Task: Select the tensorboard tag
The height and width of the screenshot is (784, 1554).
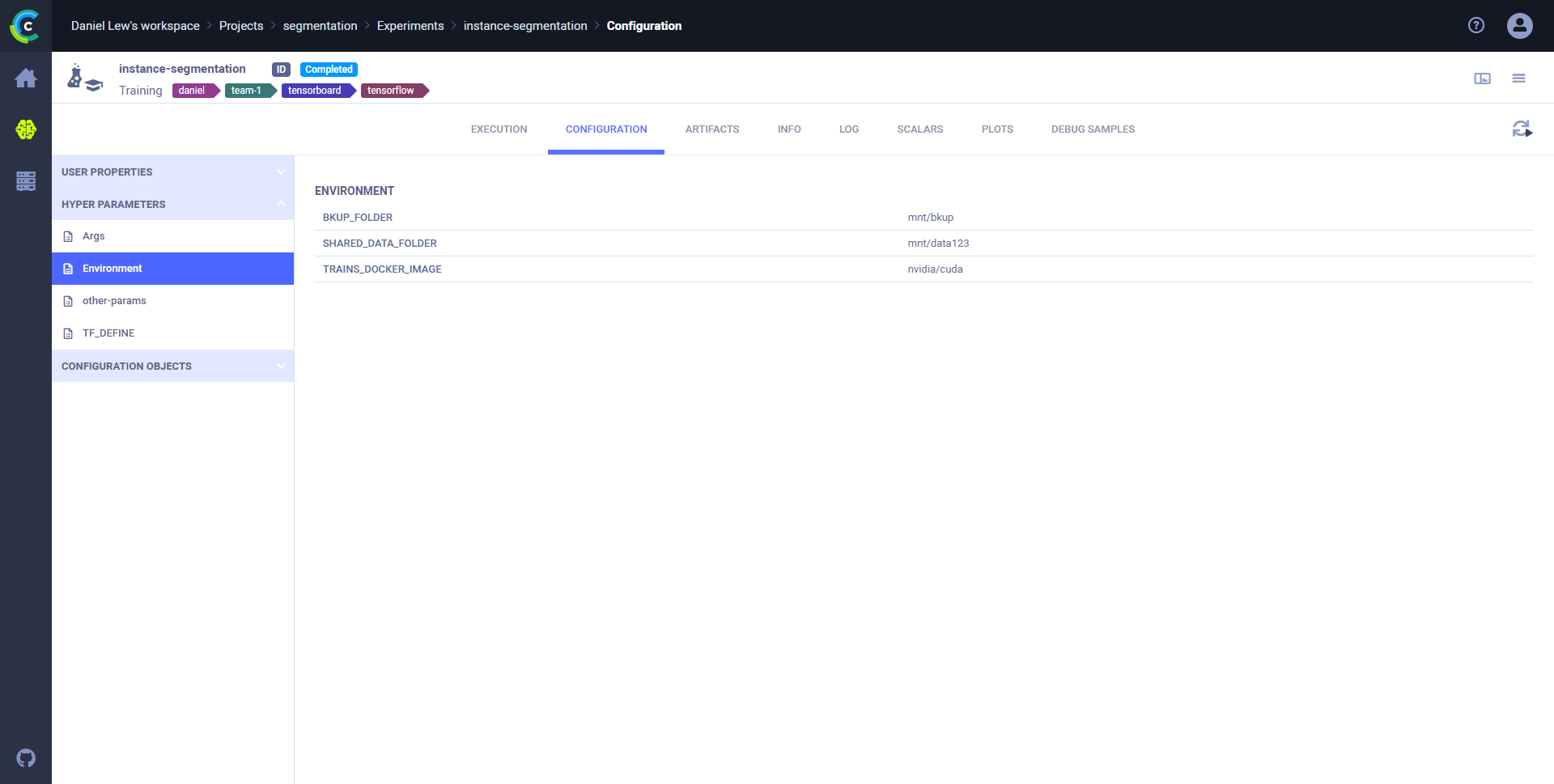Action: [315, 91]
